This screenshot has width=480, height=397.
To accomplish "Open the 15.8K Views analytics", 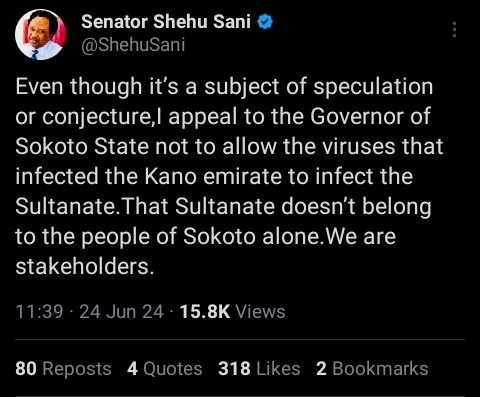I will 232,312.
